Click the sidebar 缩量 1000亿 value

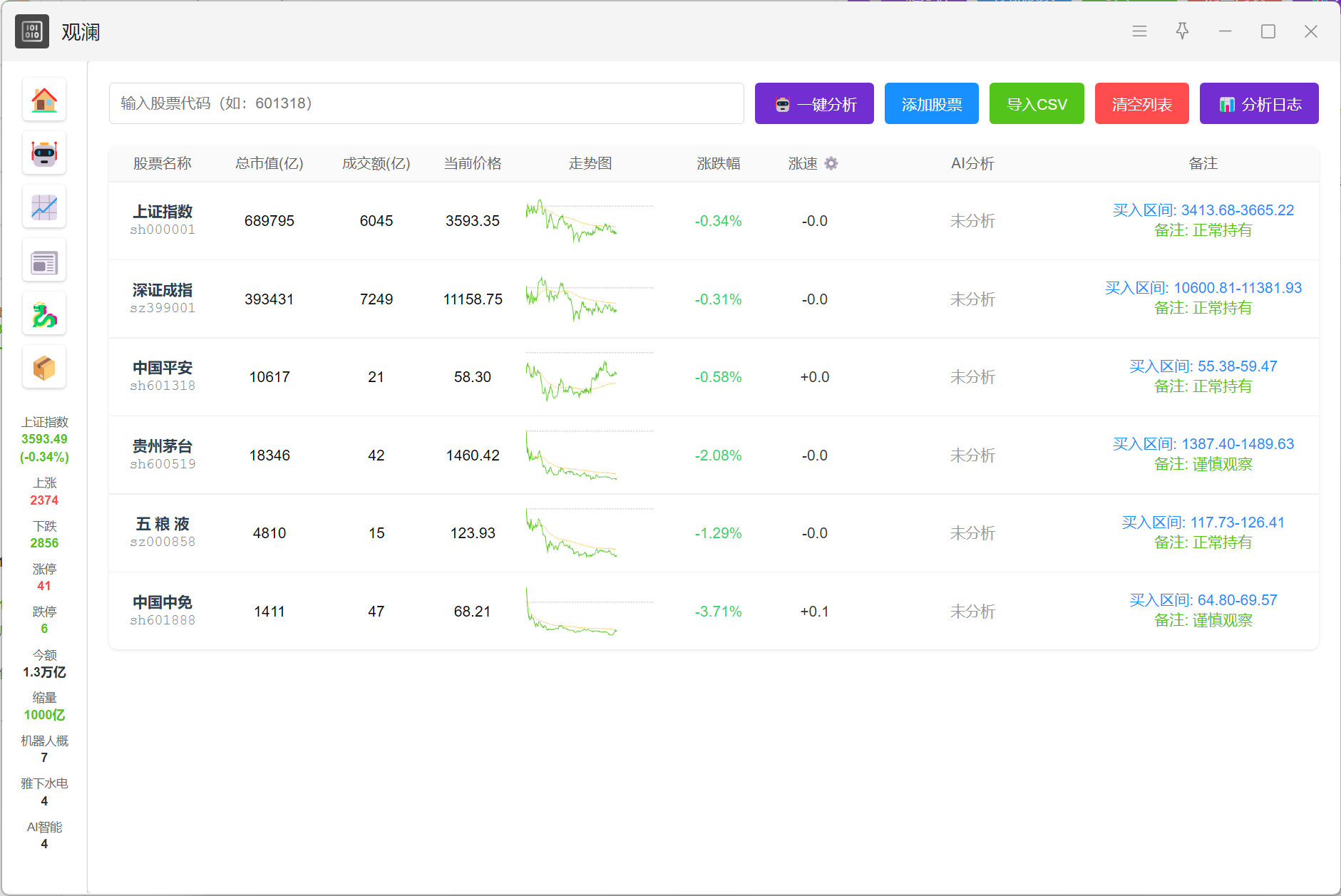pyautogui.click(x=44, y=706)
